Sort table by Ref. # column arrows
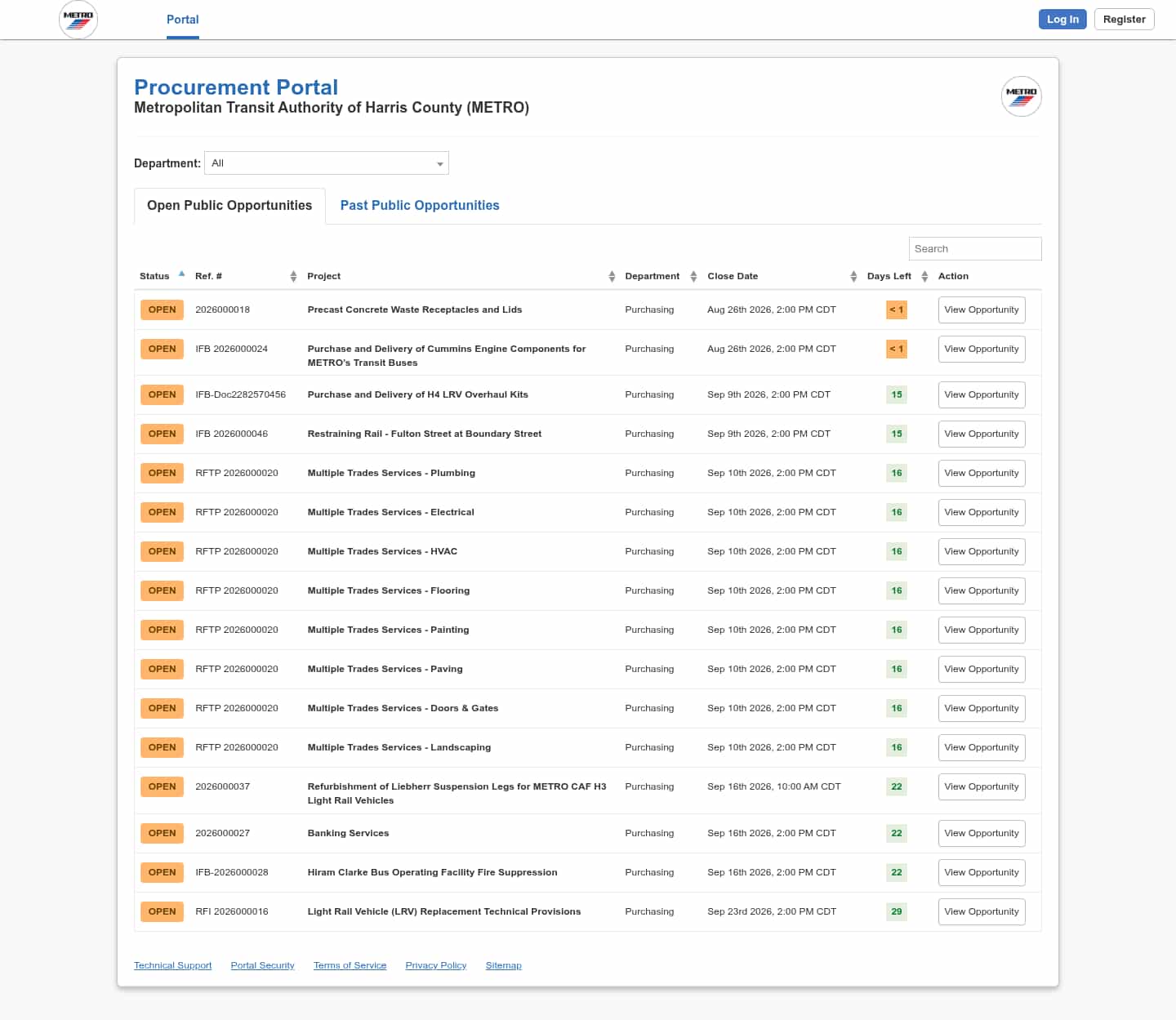Screen dimensions: 1176x1020 [293, 277]
